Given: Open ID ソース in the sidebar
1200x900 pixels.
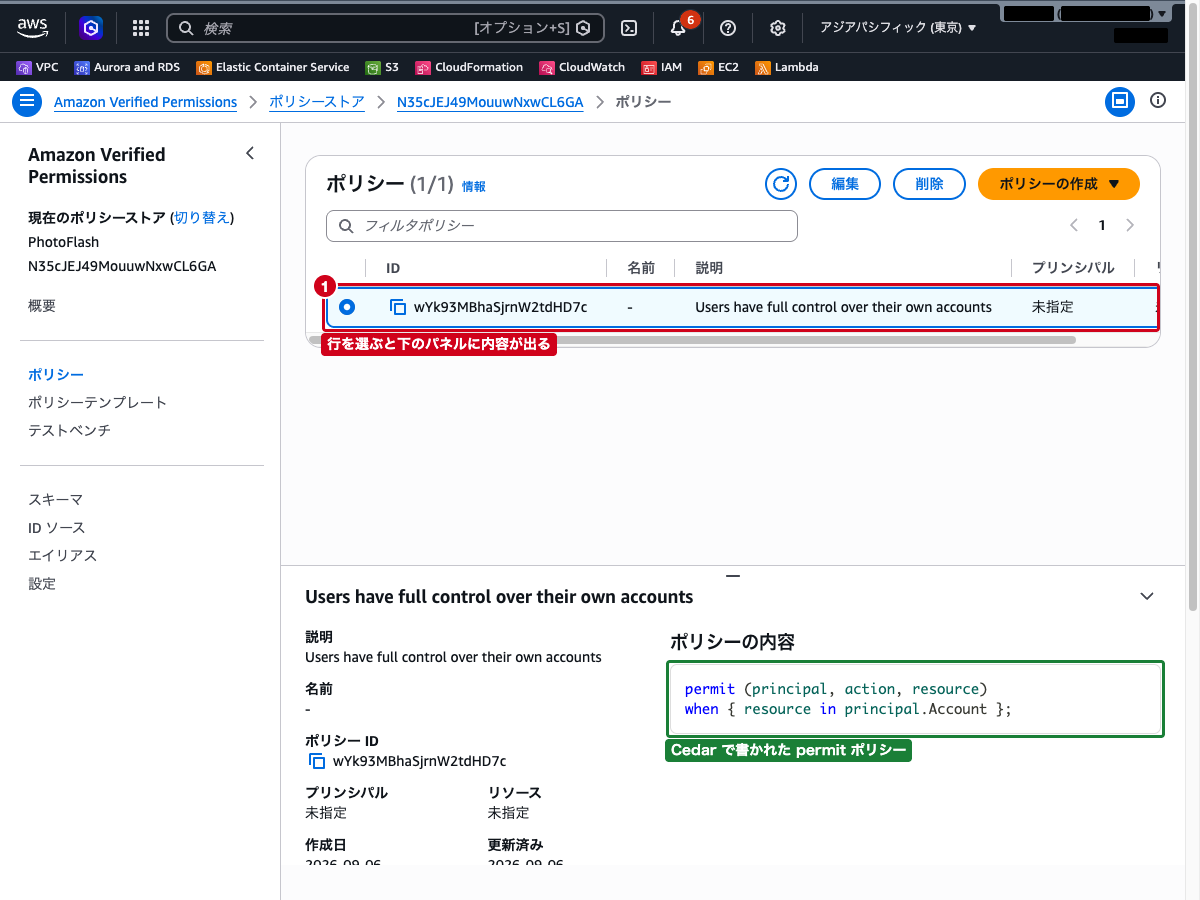Looking at the screenshot, I should coord(57,527).
